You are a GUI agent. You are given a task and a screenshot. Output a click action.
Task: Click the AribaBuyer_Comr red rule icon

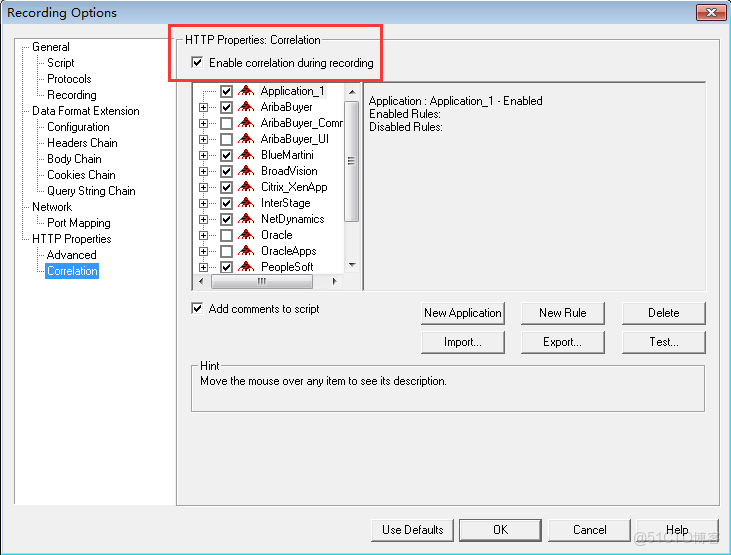pyautogui.click(x=246, y=123)
